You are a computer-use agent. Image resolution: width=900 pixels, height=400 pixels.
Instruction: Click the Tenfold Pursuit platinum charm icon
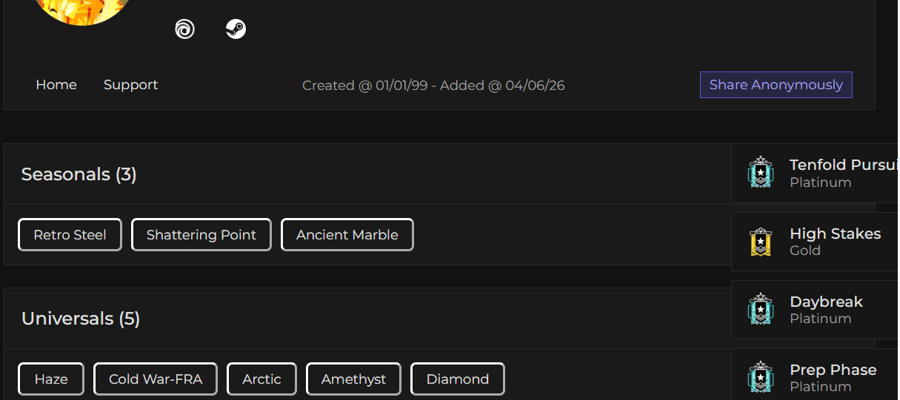(761, 172)
